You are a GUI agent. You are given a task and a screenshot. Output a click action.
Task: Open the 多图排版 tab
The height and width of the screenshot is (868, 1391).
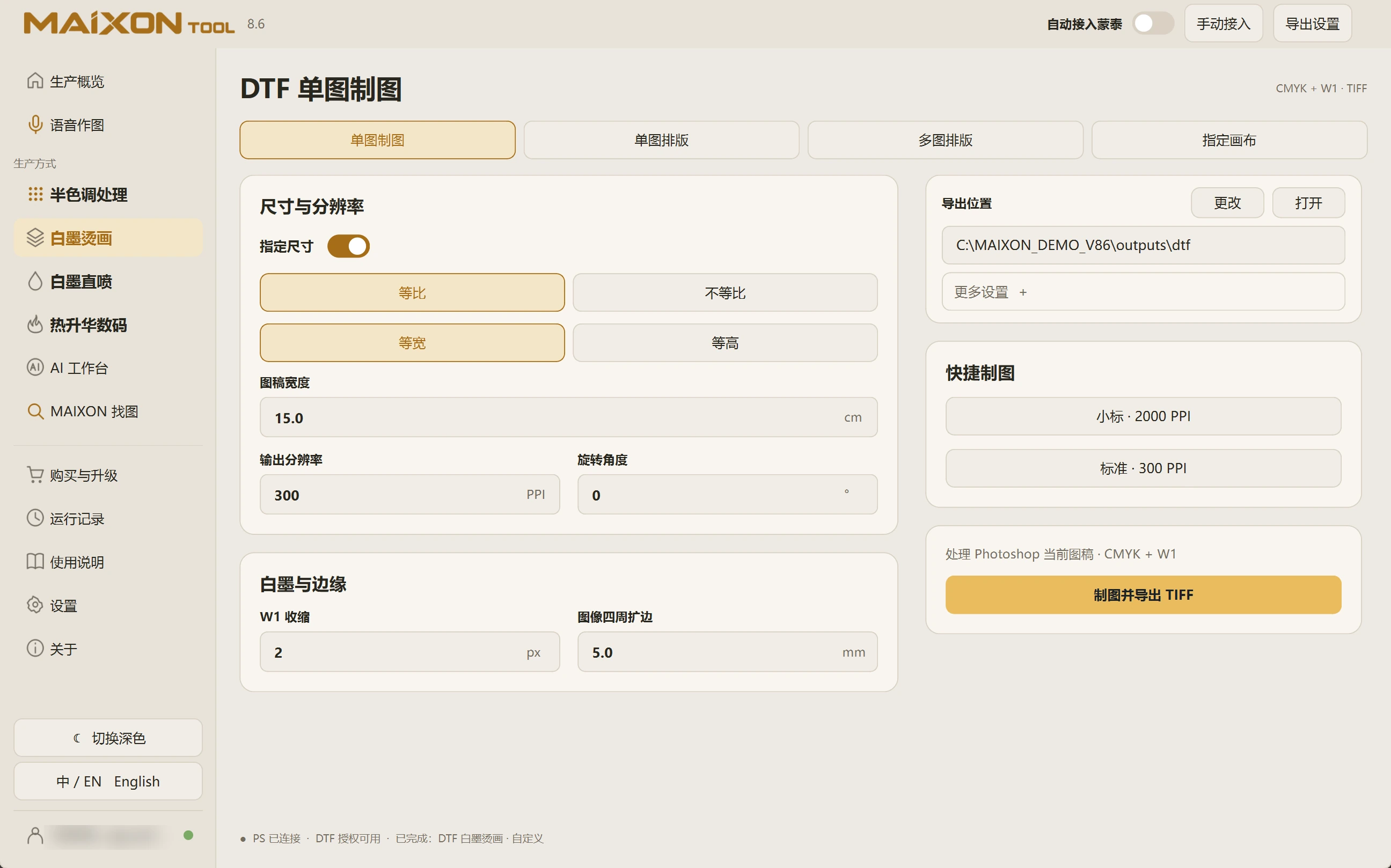(946, 140)
